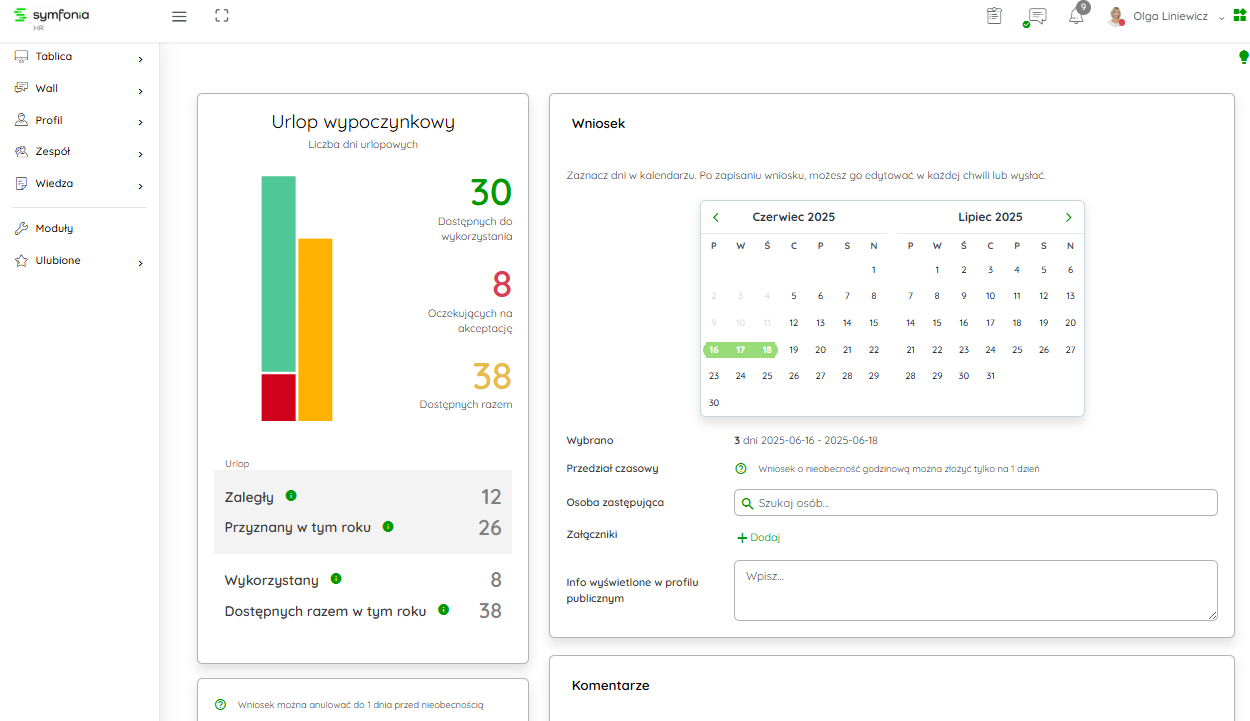Open the notifications bell
Image resolution: width=1250 pixels, height=721 pixels.
[1076, 16]
